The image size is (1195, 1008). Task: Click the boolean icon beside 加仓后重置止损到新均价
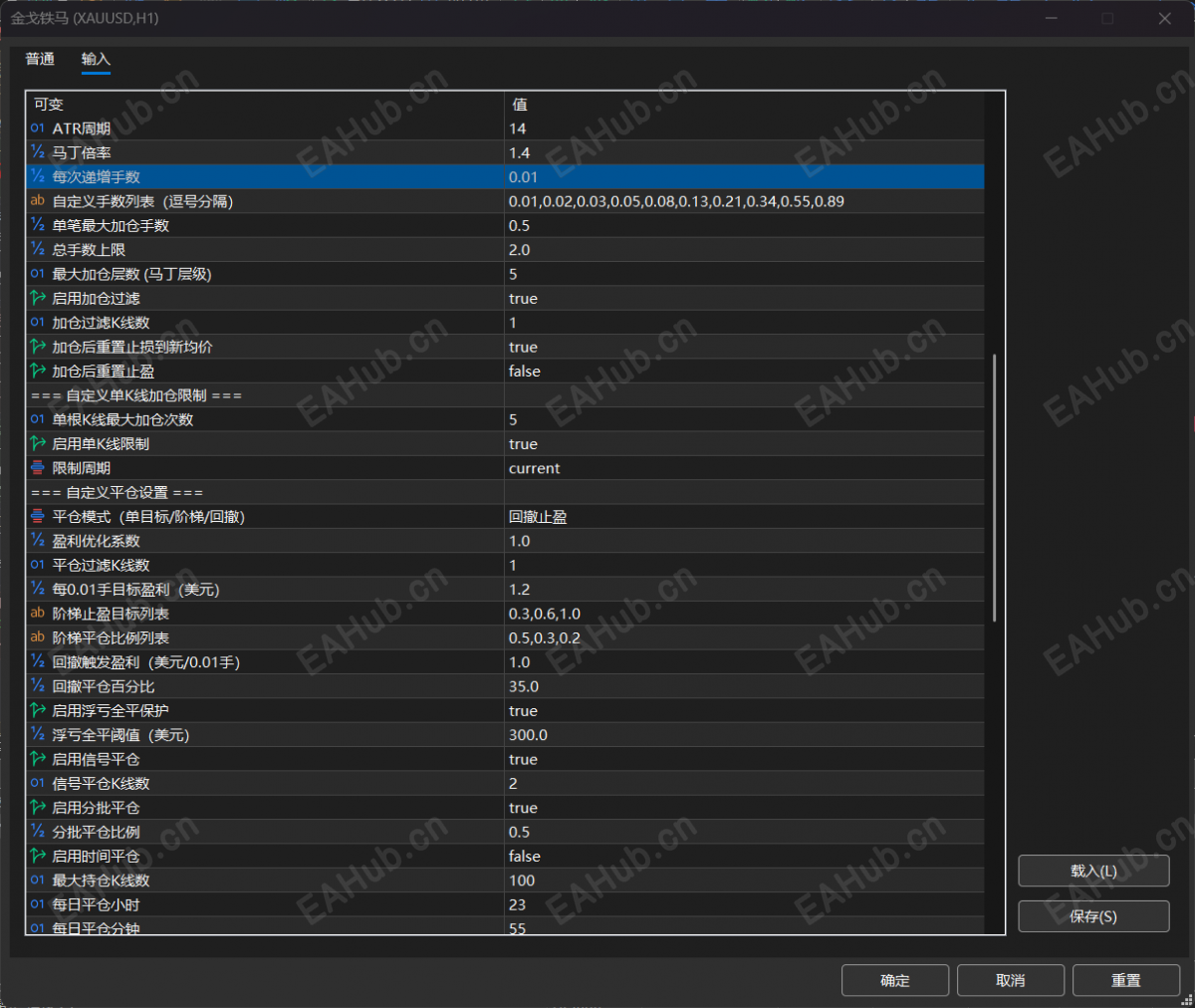(38, 347)
